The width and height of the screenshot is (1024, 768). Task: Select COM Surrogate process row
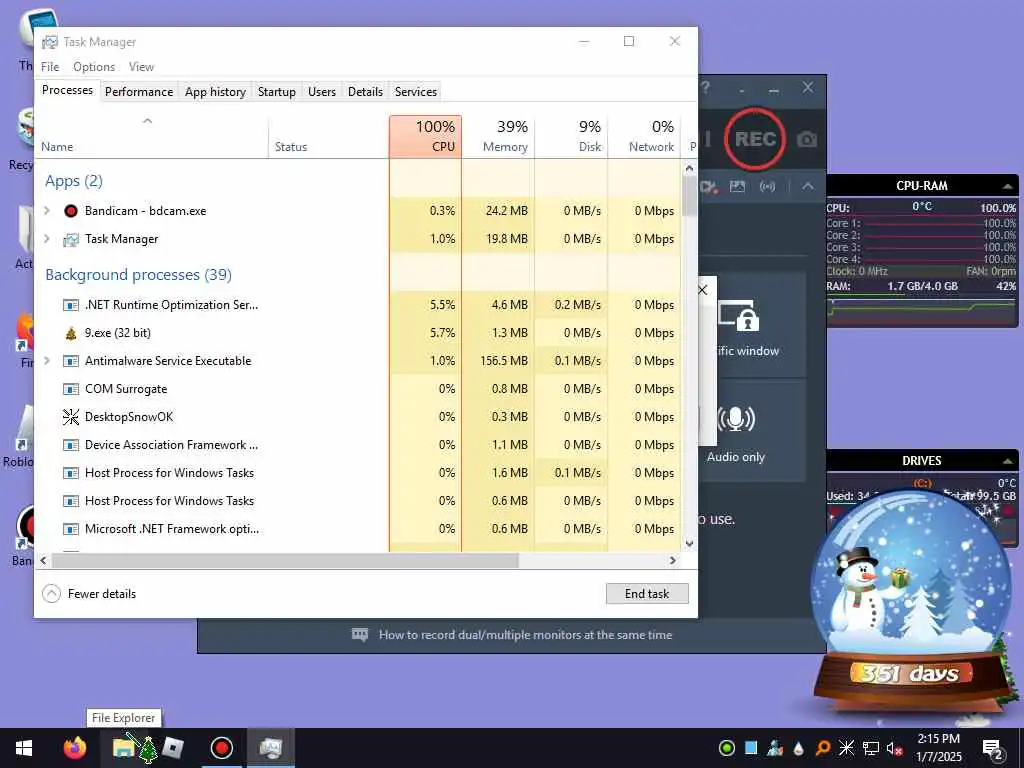click(358, 389)
